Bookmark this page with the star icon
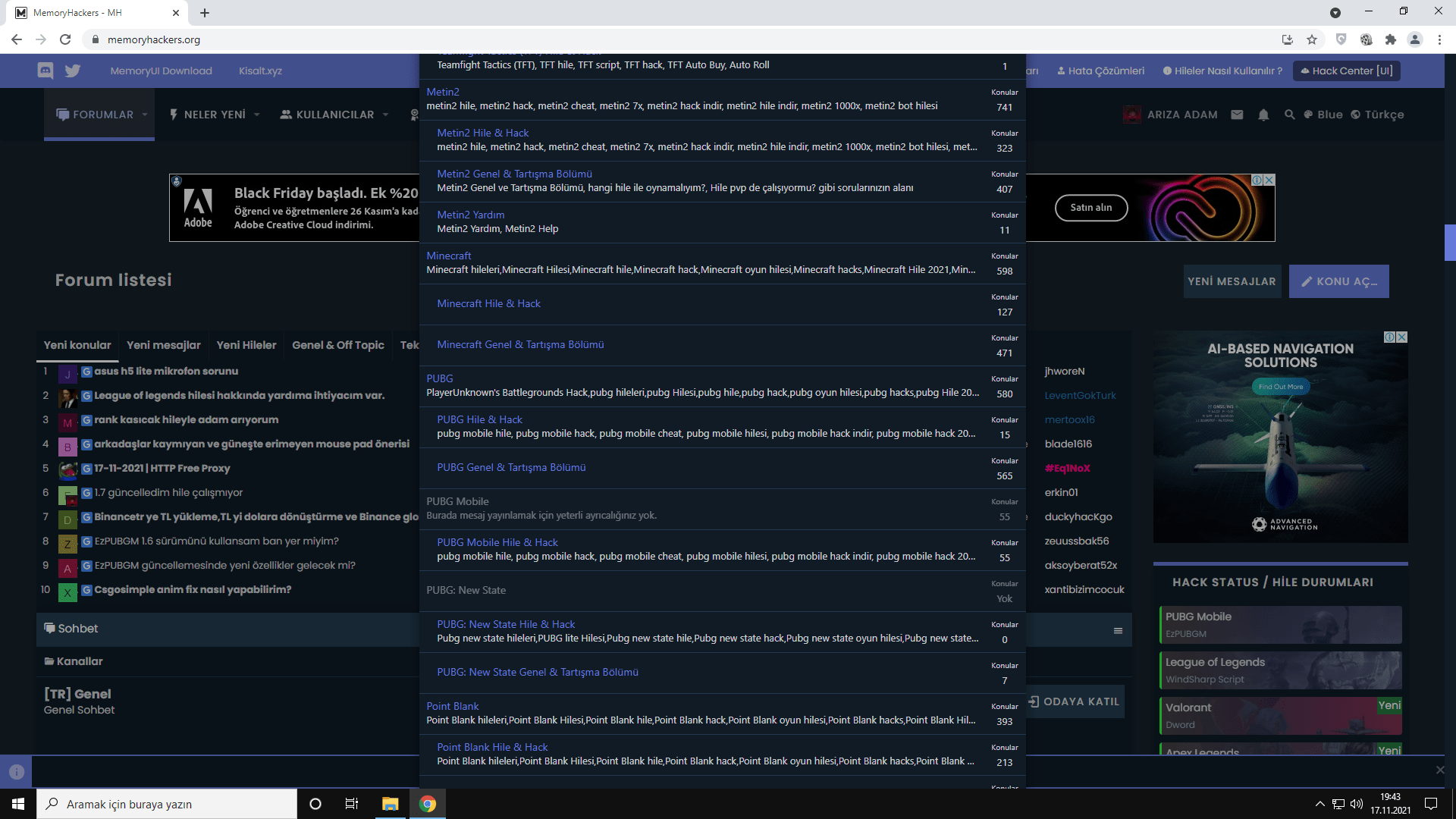Image resolution: width=1456 pixels, height=819 pixels. (1312, 39)
